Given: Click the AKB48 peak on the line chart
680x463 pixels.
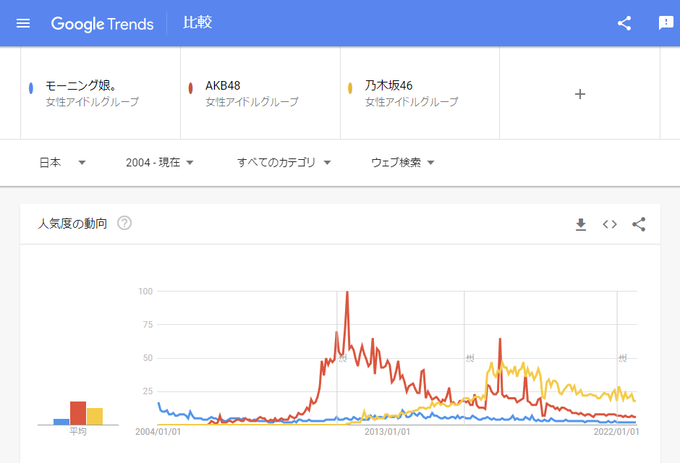Looking at the screenshot, I should pyautogui.click(x=346, y=293).
